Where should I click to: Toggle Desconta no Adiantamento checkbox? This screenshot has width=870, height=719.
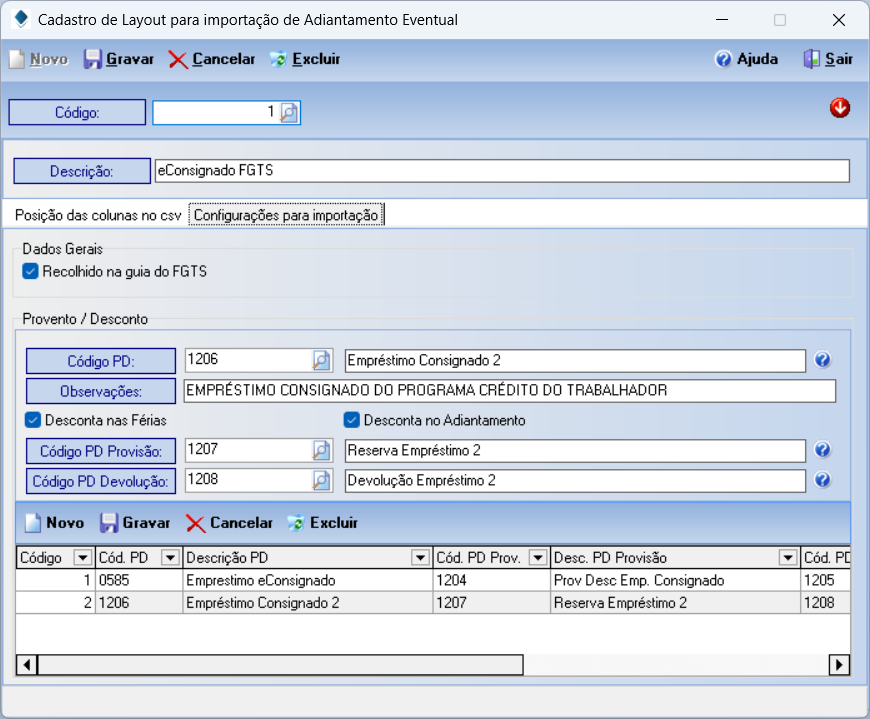pos(351,420)
